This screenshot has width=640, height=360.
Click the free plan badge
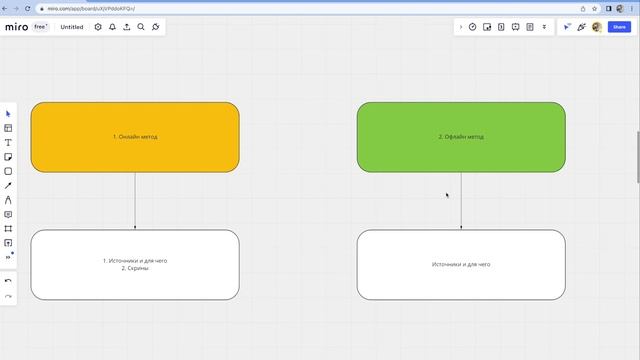click(x=40, y=27)
